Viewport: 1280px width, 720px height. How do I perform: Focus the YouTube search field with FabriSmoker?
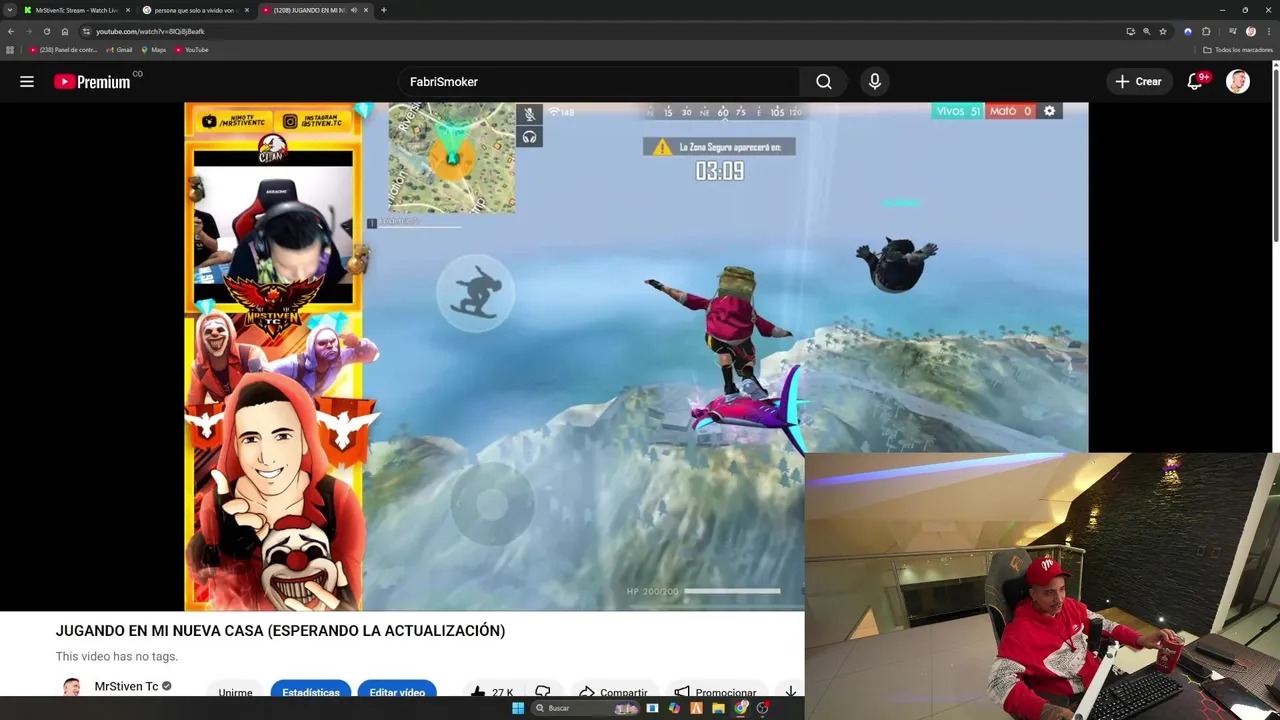click(599, 82)
